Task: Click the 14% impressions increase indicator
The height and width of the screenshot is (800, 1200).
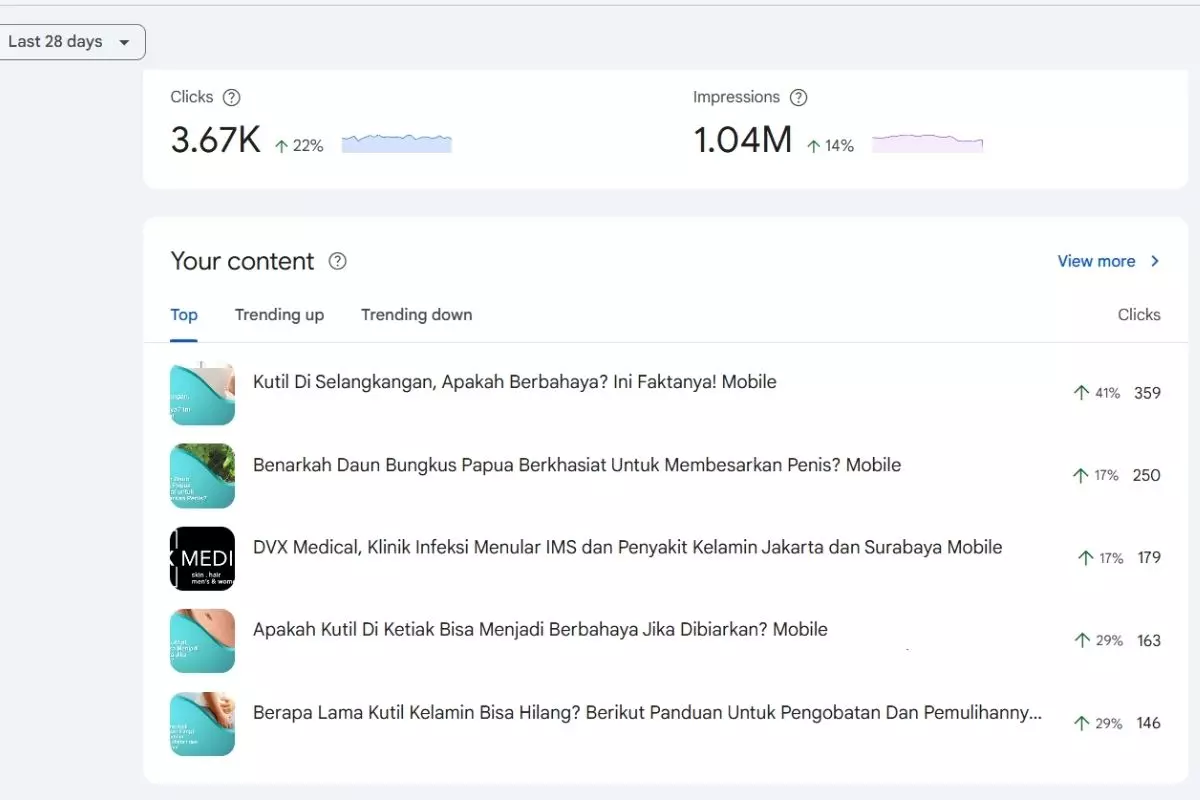Action: (x=830, y=146)
